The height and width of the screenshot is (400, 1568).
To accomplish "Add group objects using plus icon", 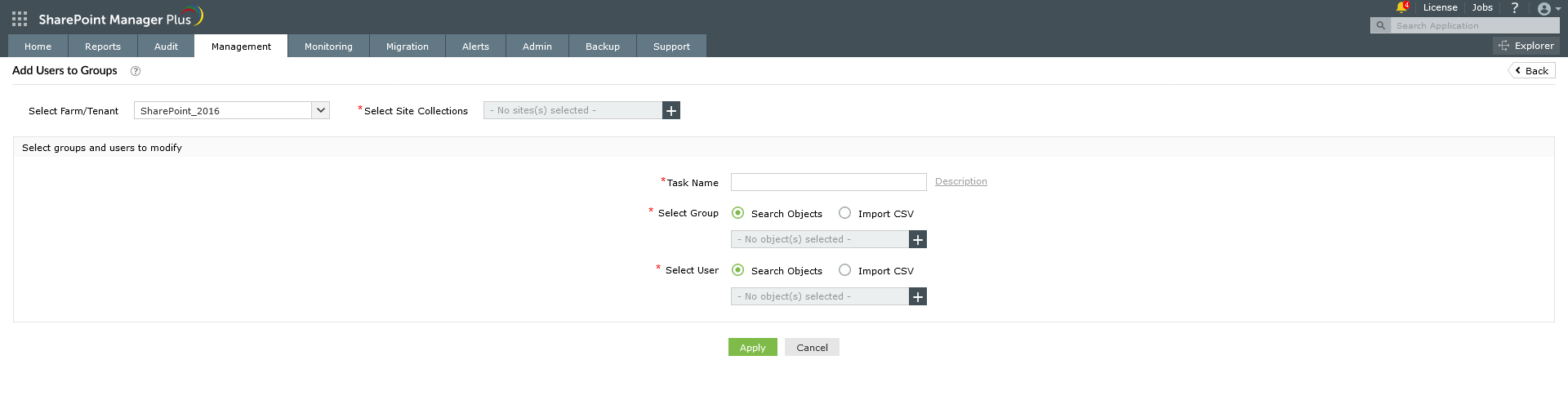I will [x=918, y=239].
